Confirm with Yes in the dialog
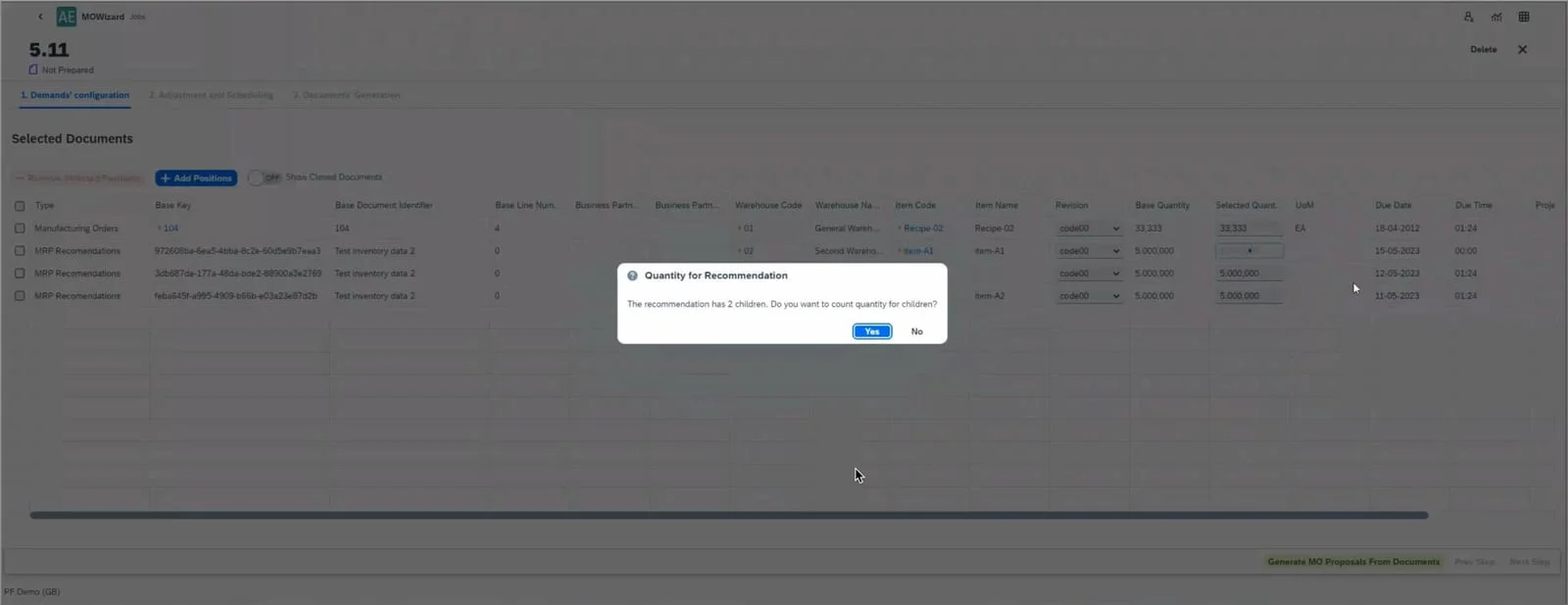 point(872,331)
